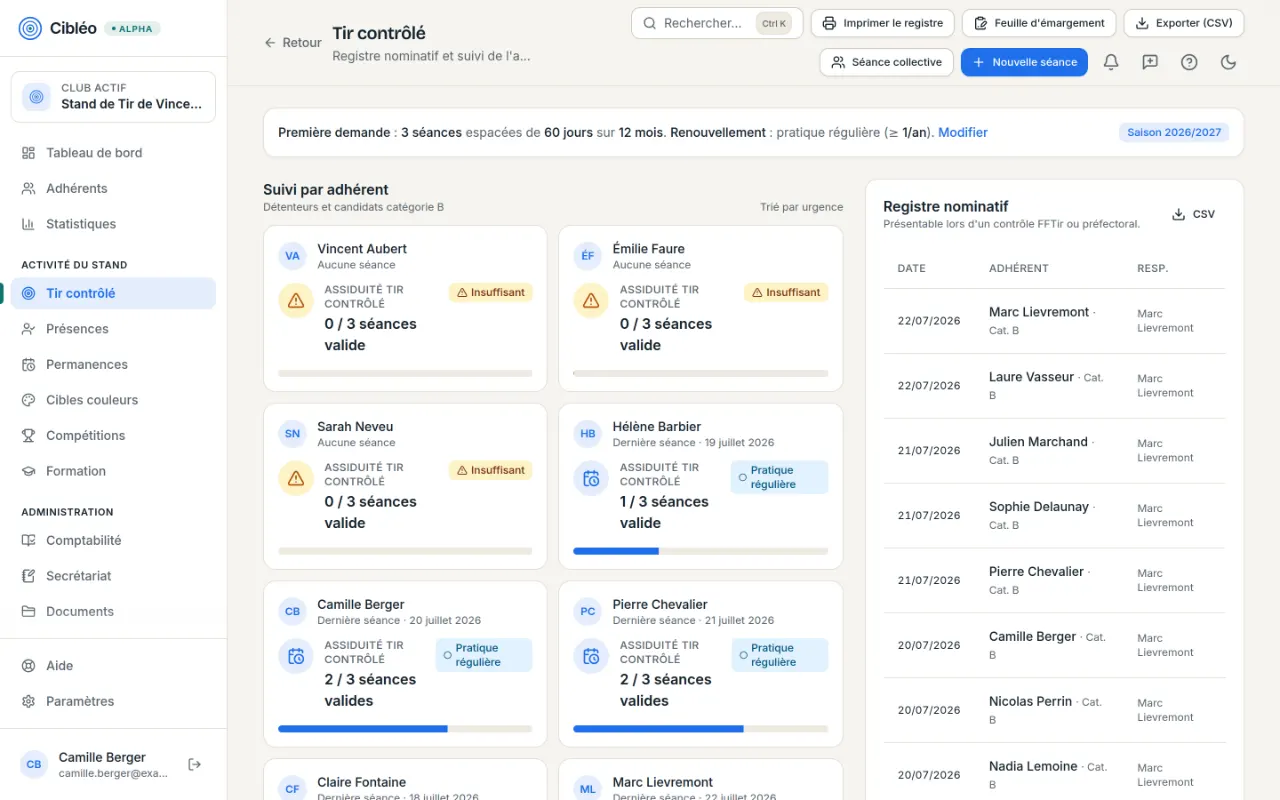Click the ADHÉRENT column header
Image resolution: width=1280 pixels, height=800 pixels.
coord(1019,268)
